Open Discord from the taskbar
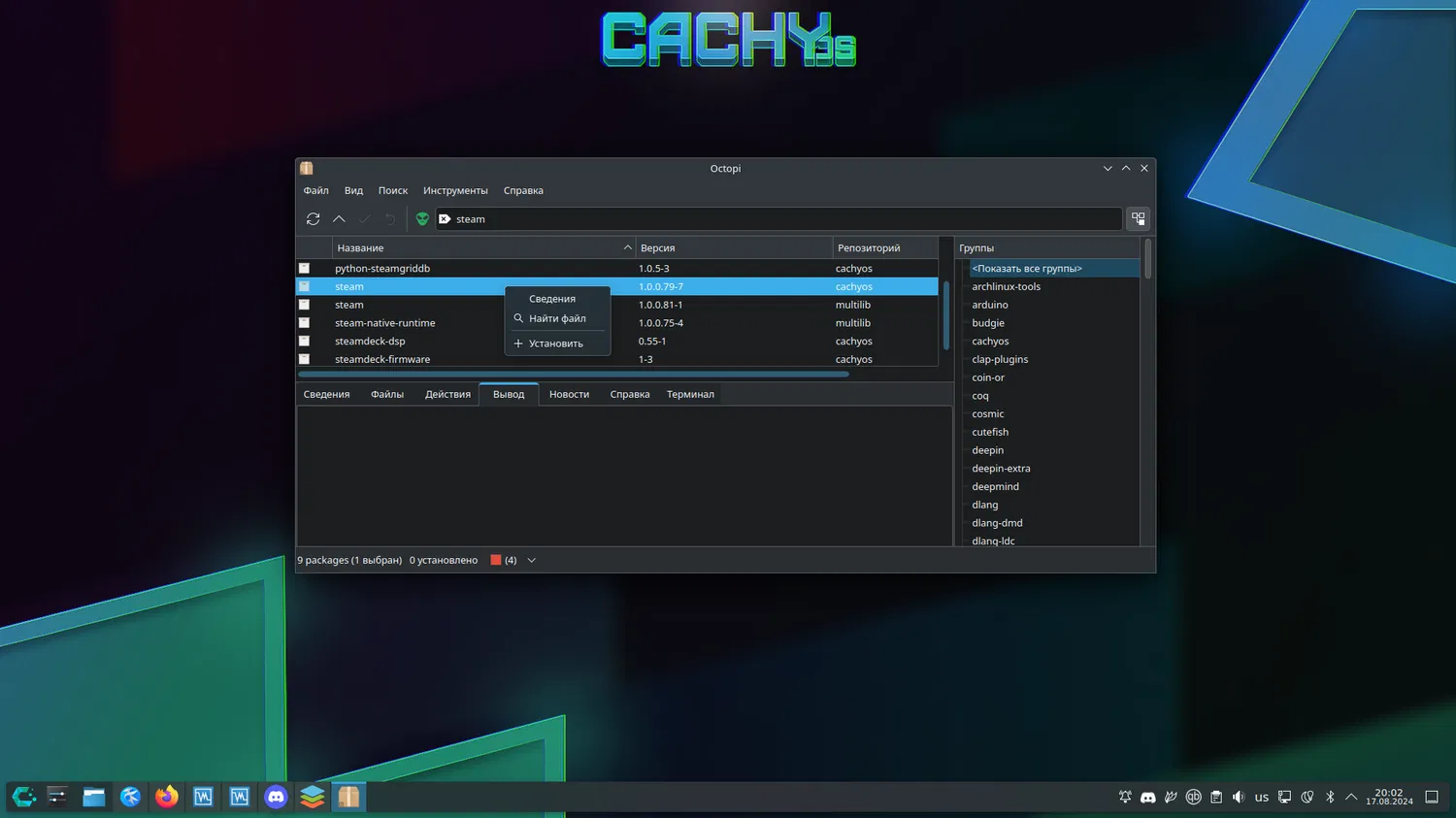 click(276, 797)
